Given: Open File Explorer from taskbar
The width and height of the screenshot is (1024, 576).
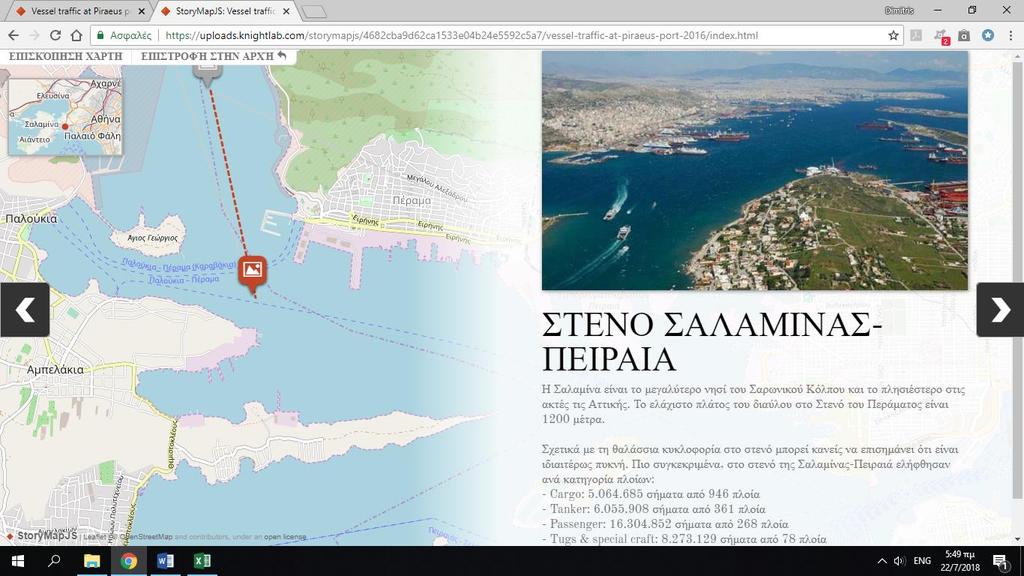Looking at the screenshot, I should 91,561.
